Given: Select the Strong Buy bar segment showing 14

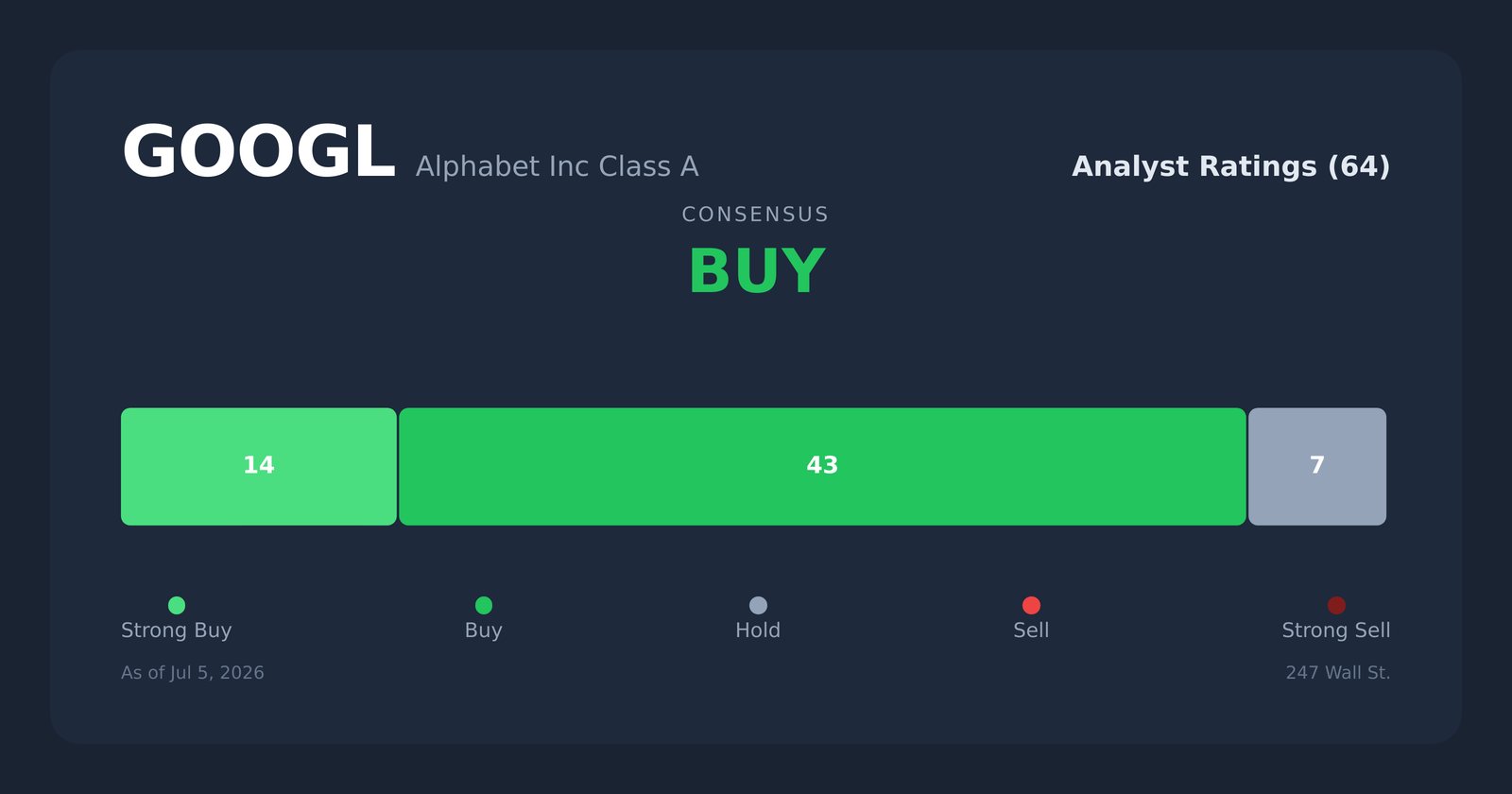Looking at the screenshot, I should (259, 467).
